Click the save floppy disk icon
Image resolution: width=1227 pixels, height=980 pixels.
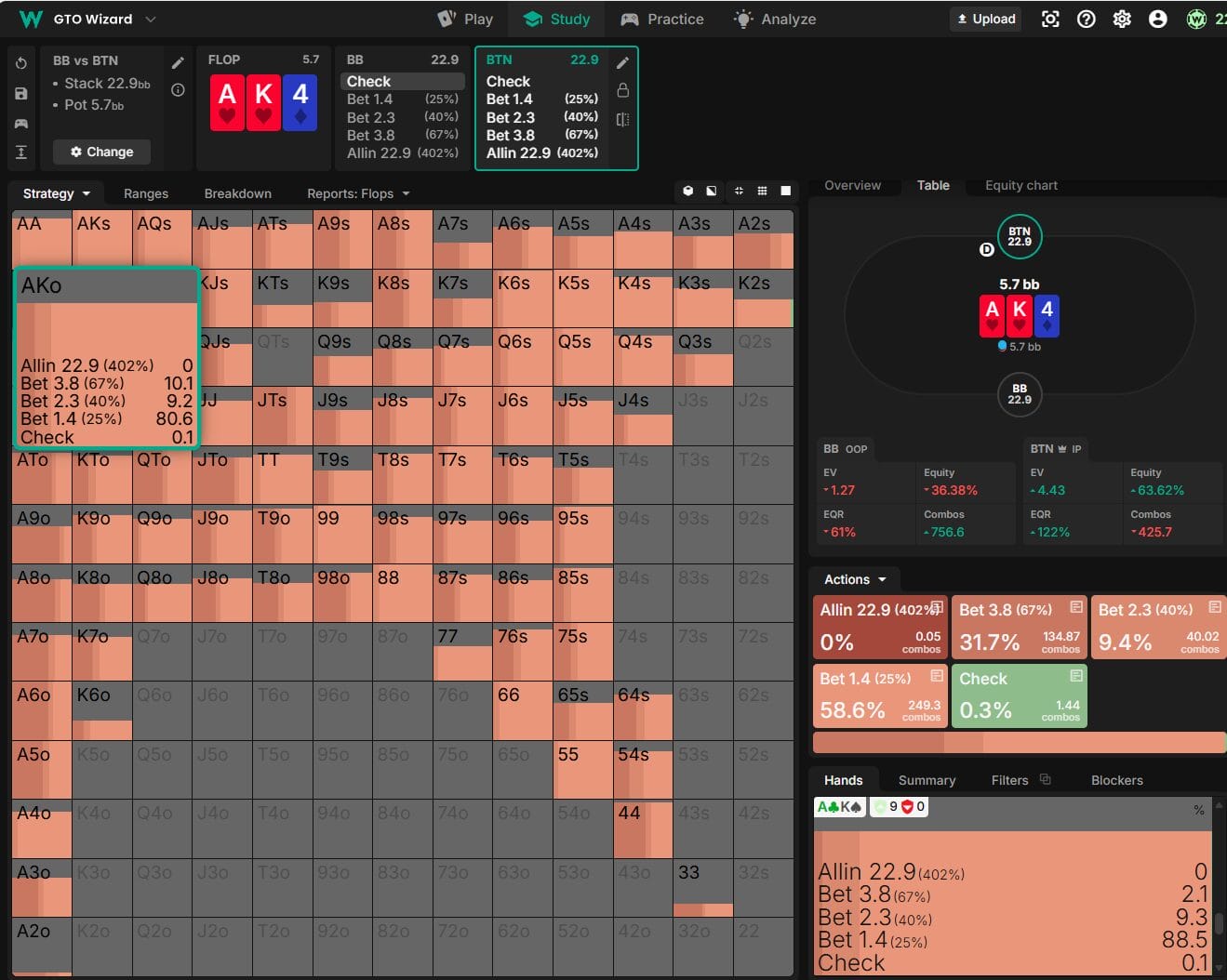(x=21, y=93)
